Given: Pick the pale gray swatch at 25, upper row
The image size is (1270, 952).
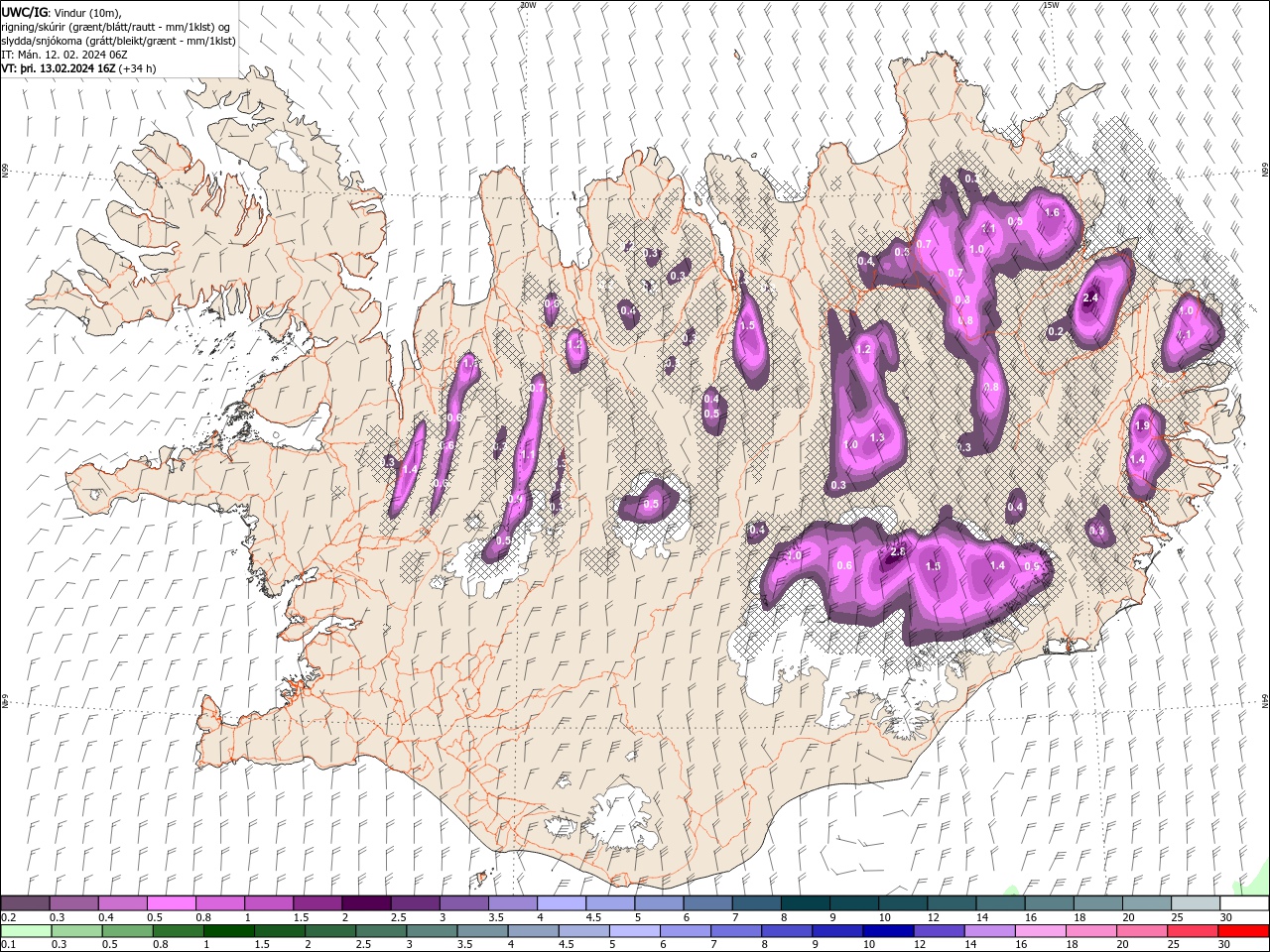Looking at the screenshot, I should (1195, 903).
